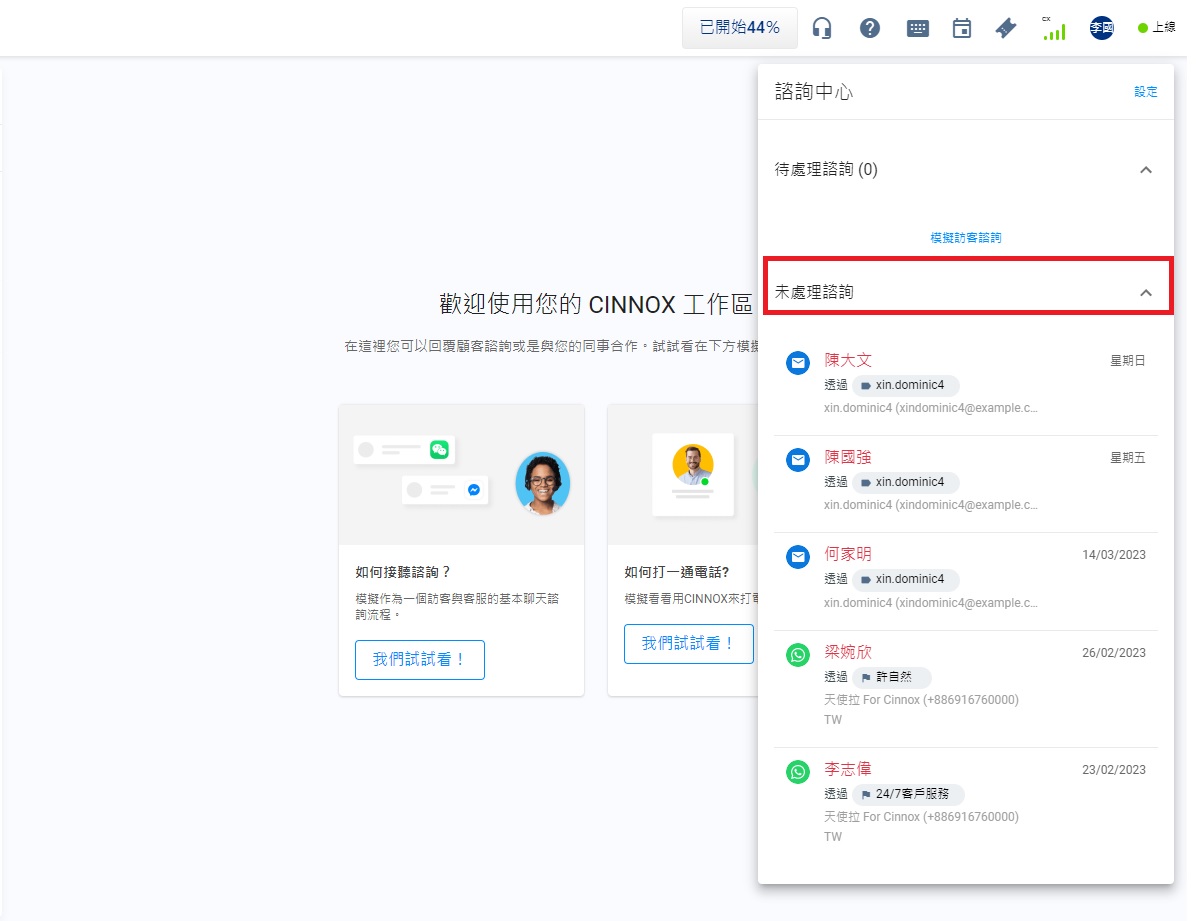The height and width of the screenshot is (921, 1200).
Task: Open enquiry from 梁婉欣
Action: (966, 689)
